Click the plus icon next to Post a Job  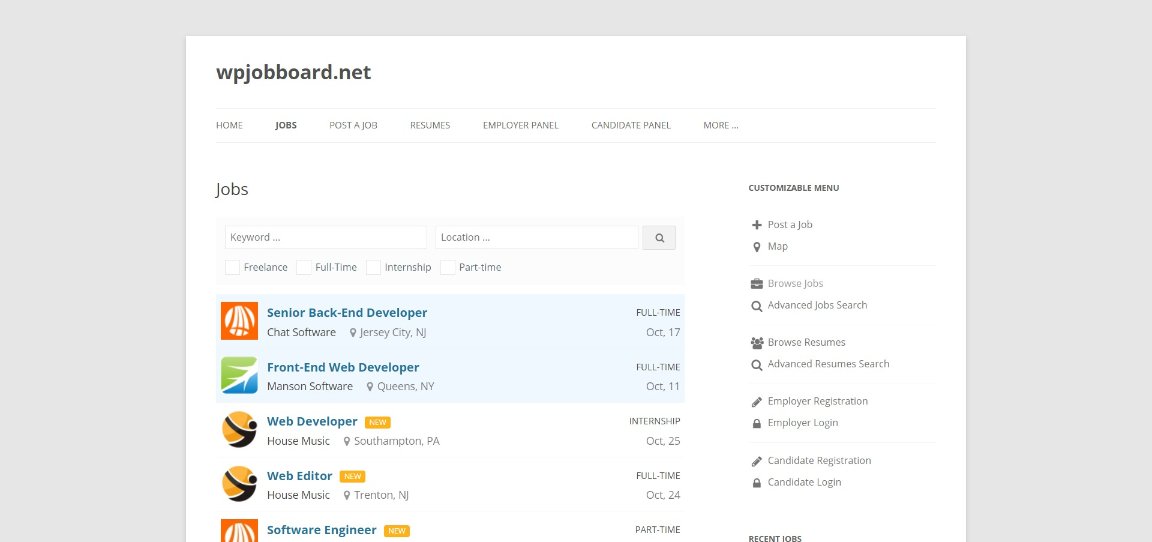(x=757, y=225)
